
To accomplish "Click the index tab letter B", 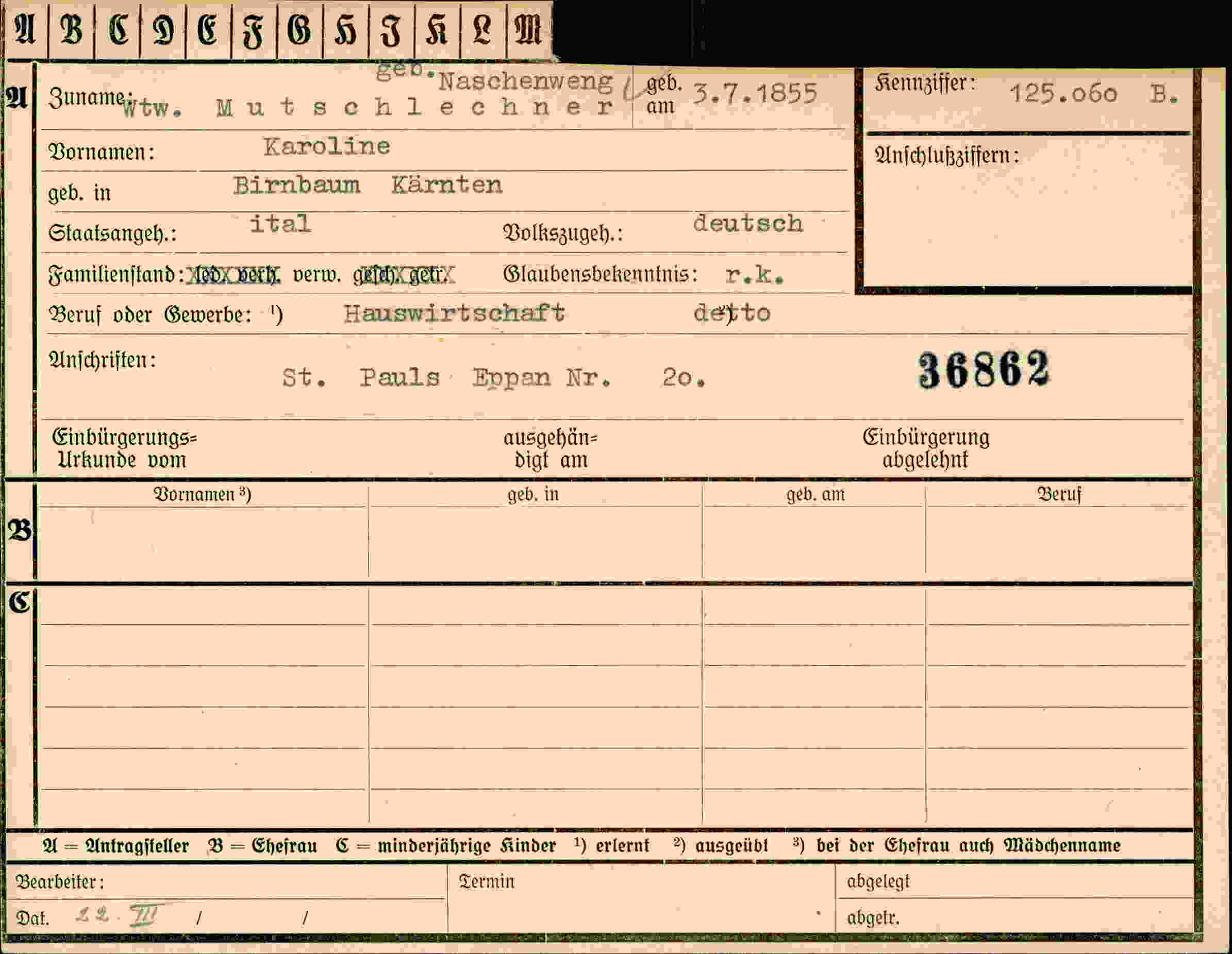I will [71, 30].
